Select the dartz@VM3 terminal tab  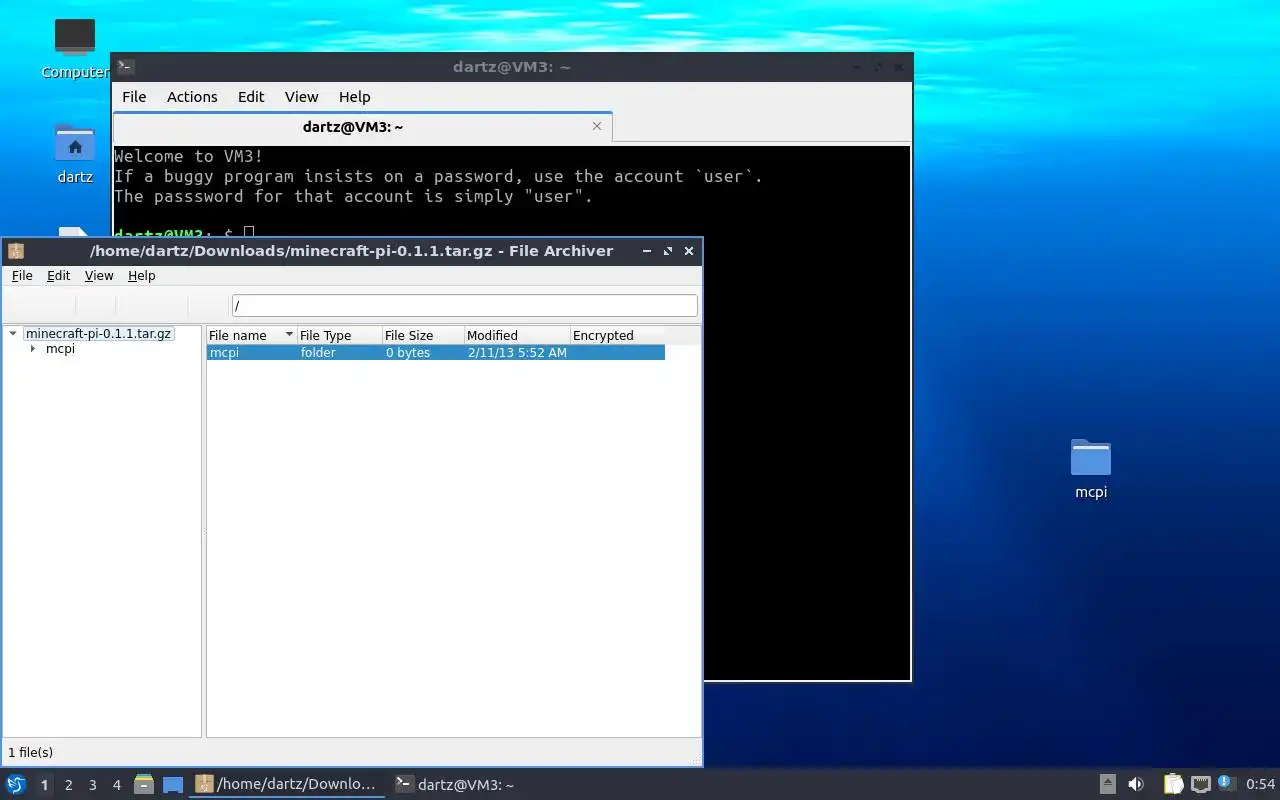pyautogui.click(x=353, y=127)
